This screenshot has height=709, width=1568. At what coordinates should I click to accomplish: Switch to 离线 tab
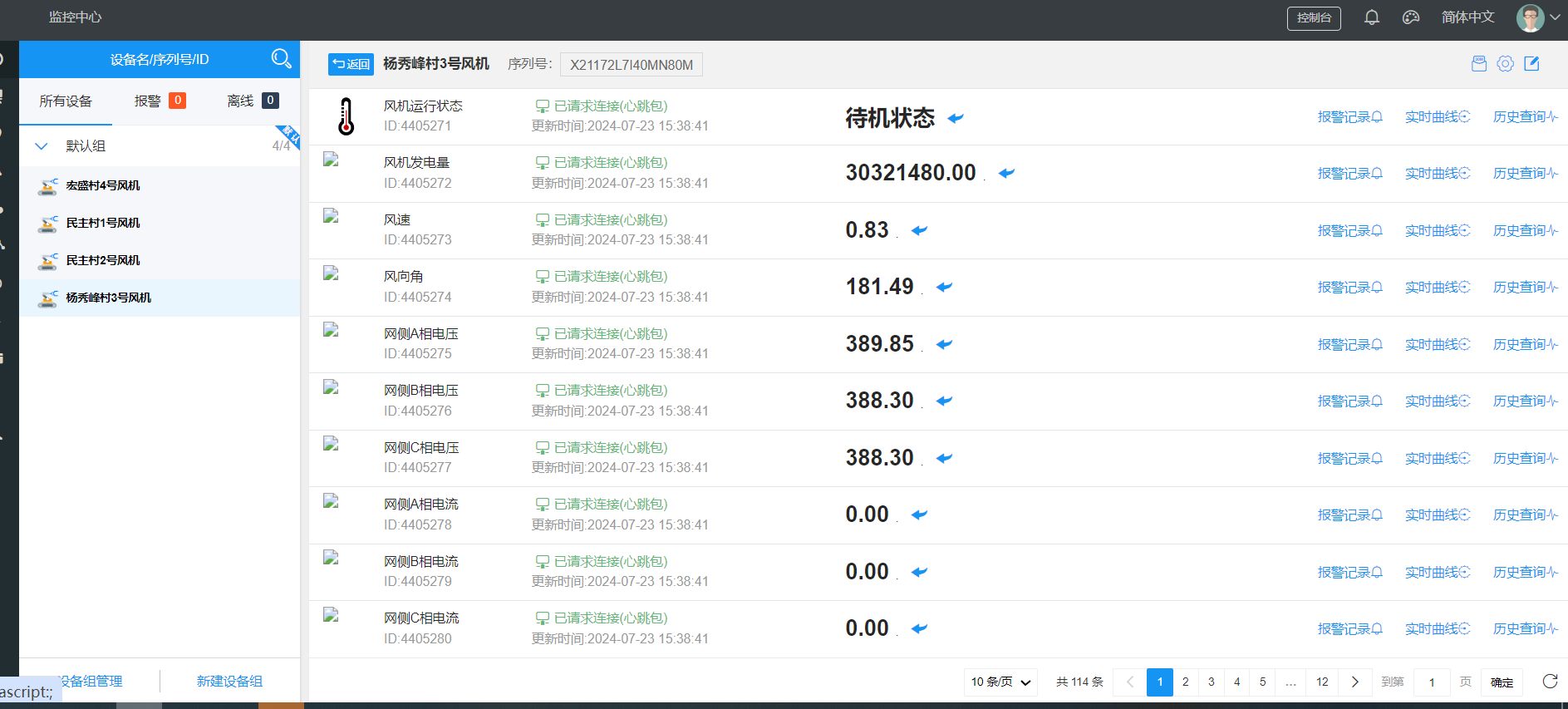(253, 101)
